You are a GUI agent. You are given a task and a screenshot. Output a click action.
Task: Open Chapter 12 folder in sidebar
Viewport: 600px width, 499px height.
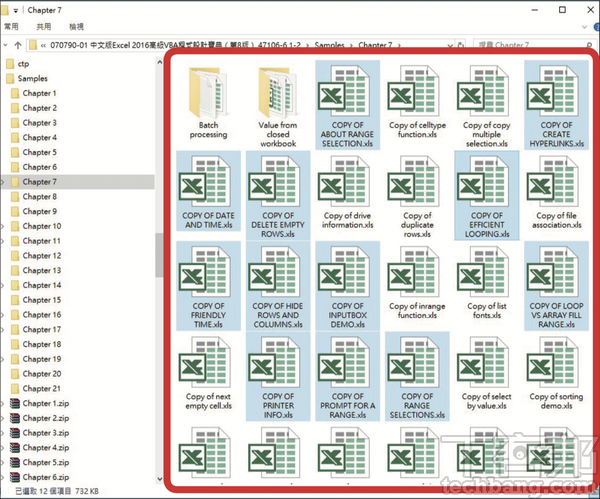40,256
